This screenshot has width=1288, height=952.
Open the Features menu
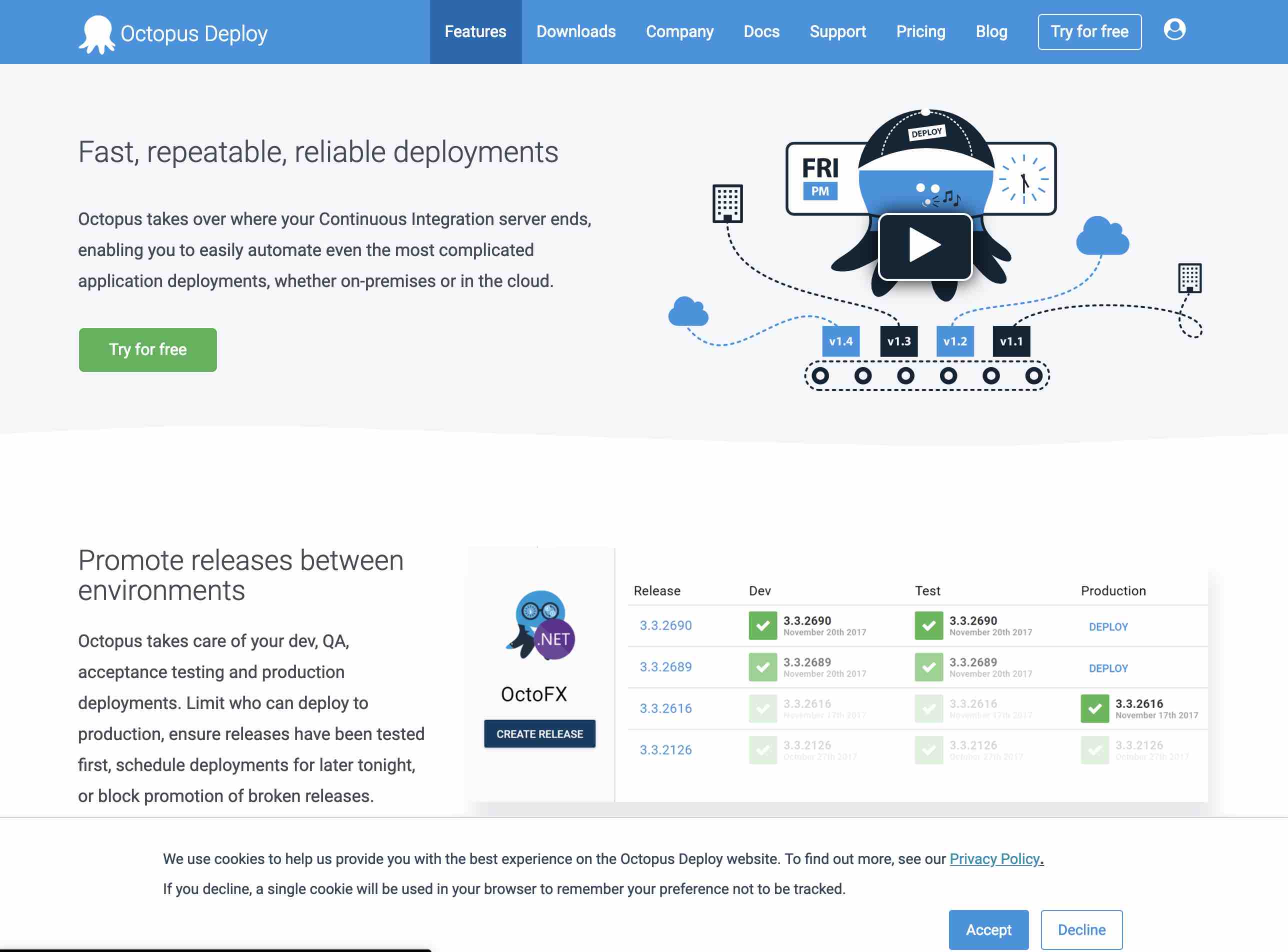475,31
